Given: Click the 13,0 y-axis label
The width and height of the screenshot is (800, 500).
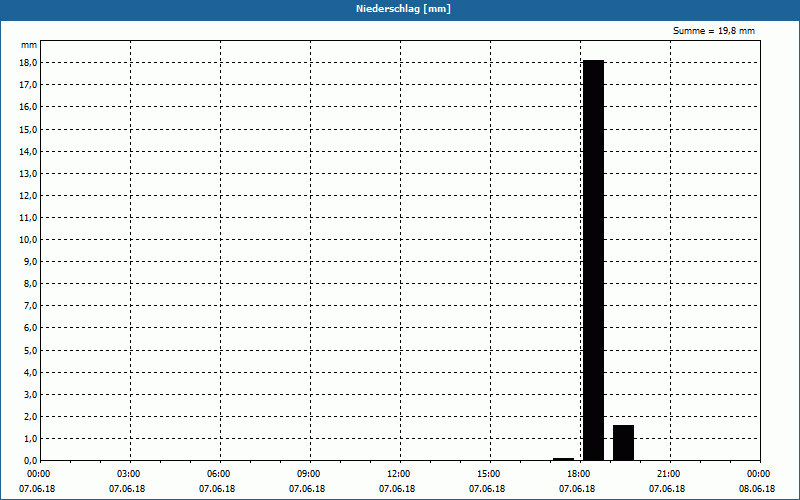Looking at the screenshot, I should 29,173.
